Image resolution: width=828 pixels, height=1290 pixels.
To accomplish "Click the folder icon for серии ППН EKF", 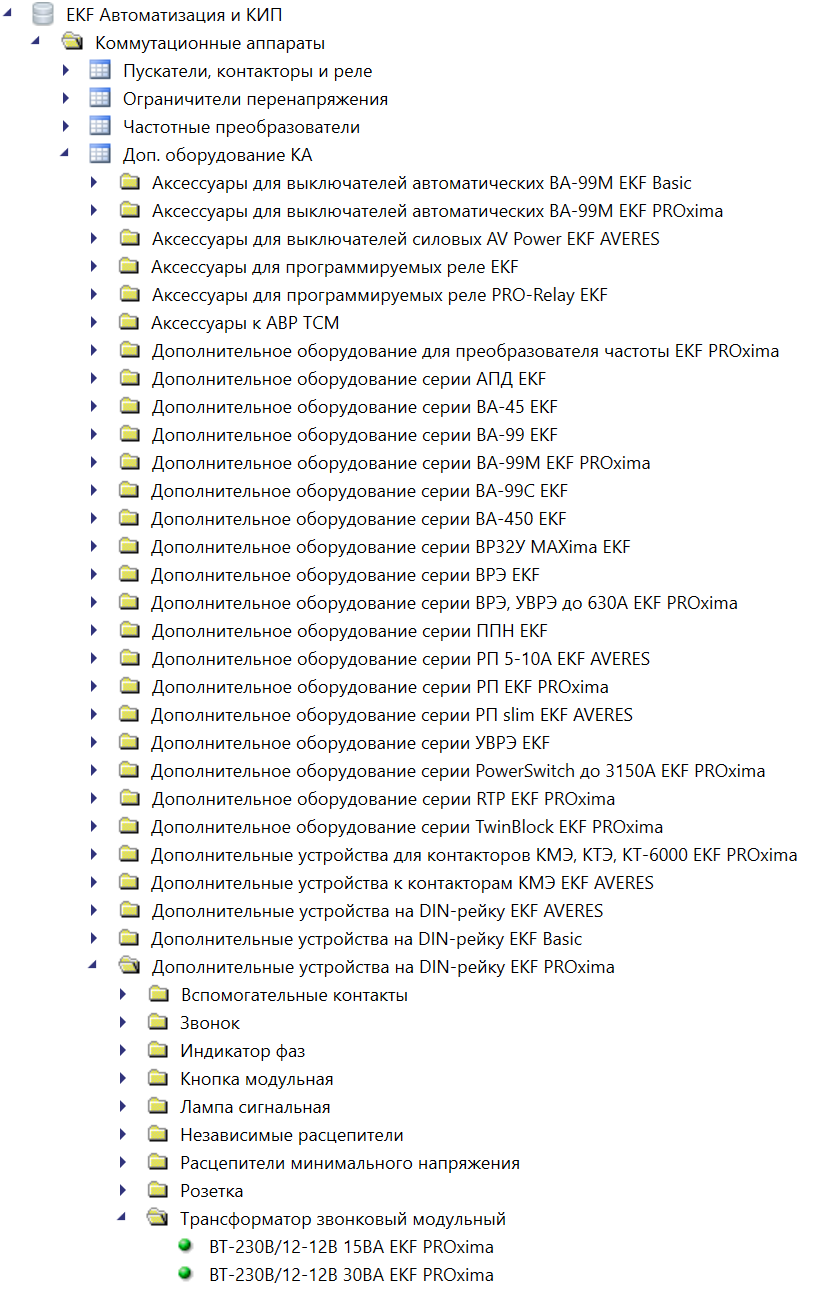I will click(128, 631).
